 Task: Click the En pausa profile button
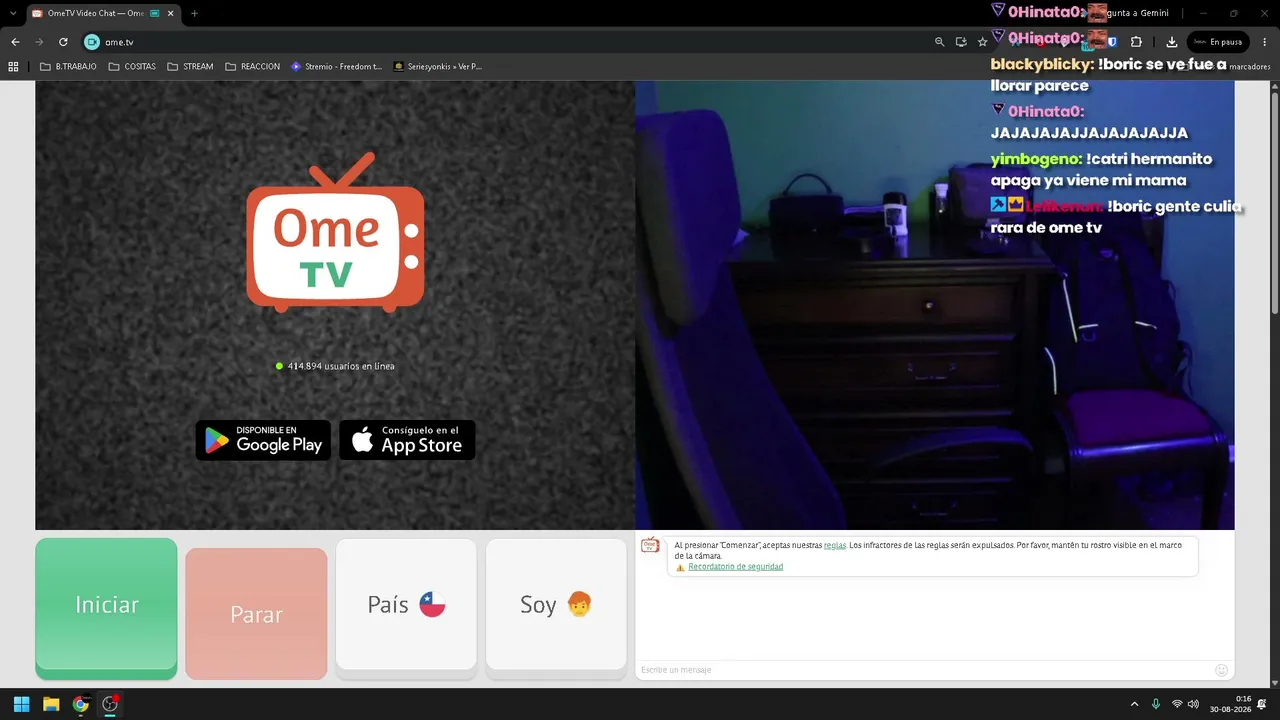point(1218,42)
